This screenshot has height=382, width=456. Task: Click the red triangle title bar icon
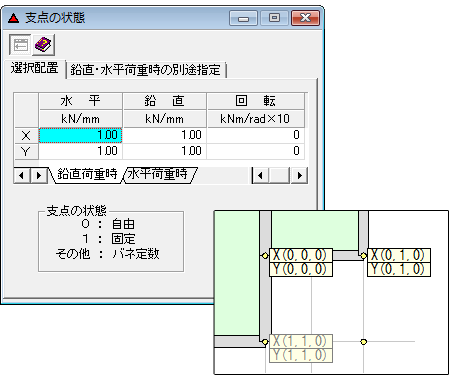[x=14, y=18]
